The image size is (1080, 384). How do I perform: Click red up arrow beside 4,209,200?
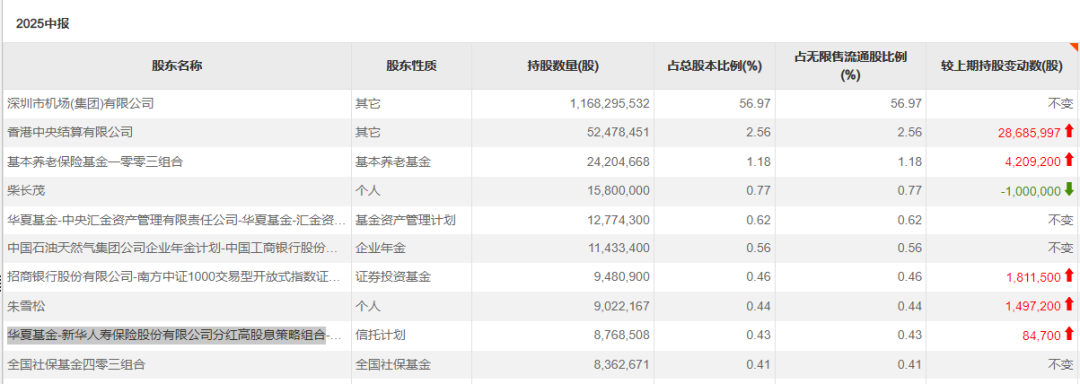[1069, 160]
